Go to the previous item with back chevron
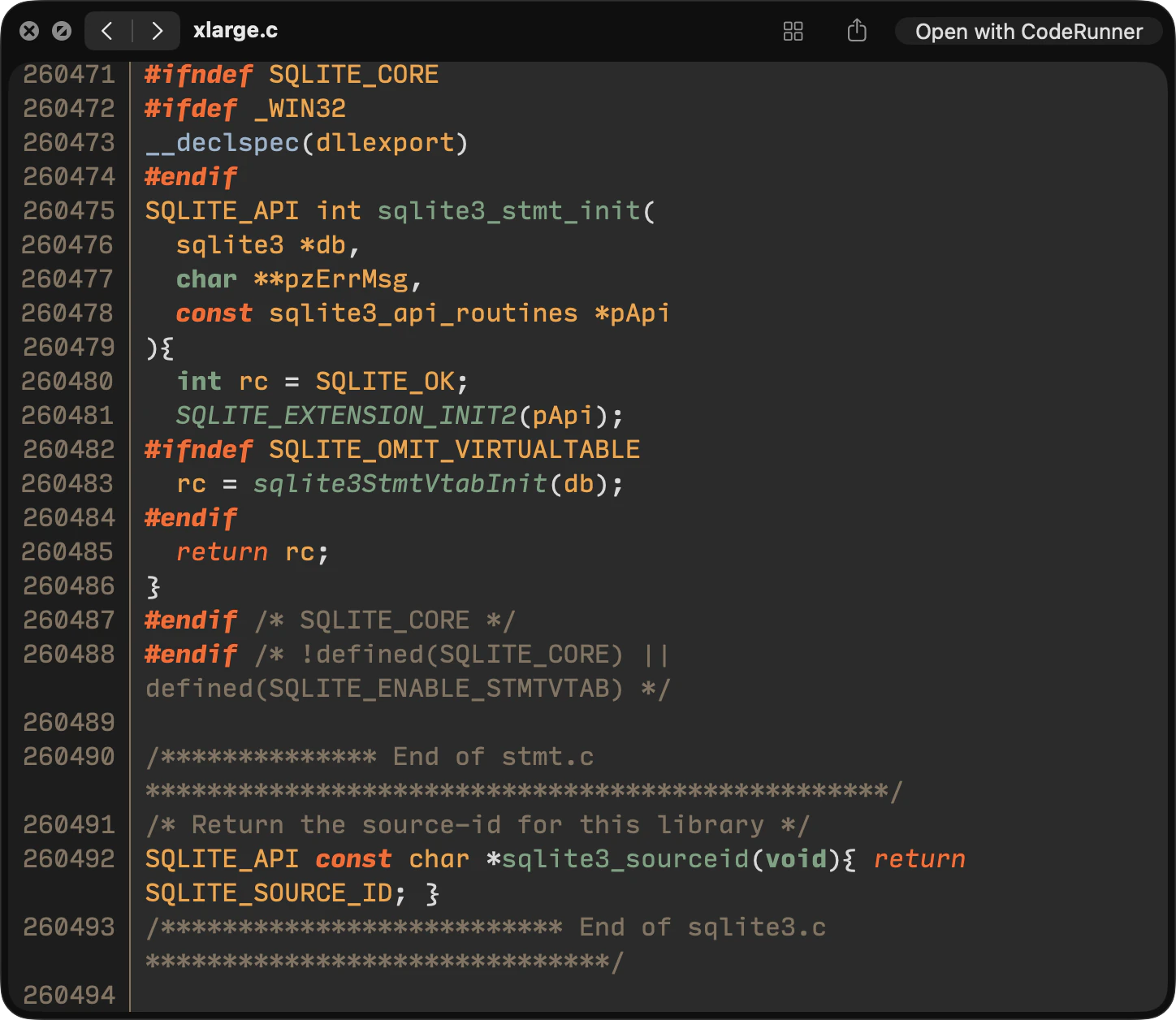The width and height of the screenshot is (1176, 1020). click(107, 31)
